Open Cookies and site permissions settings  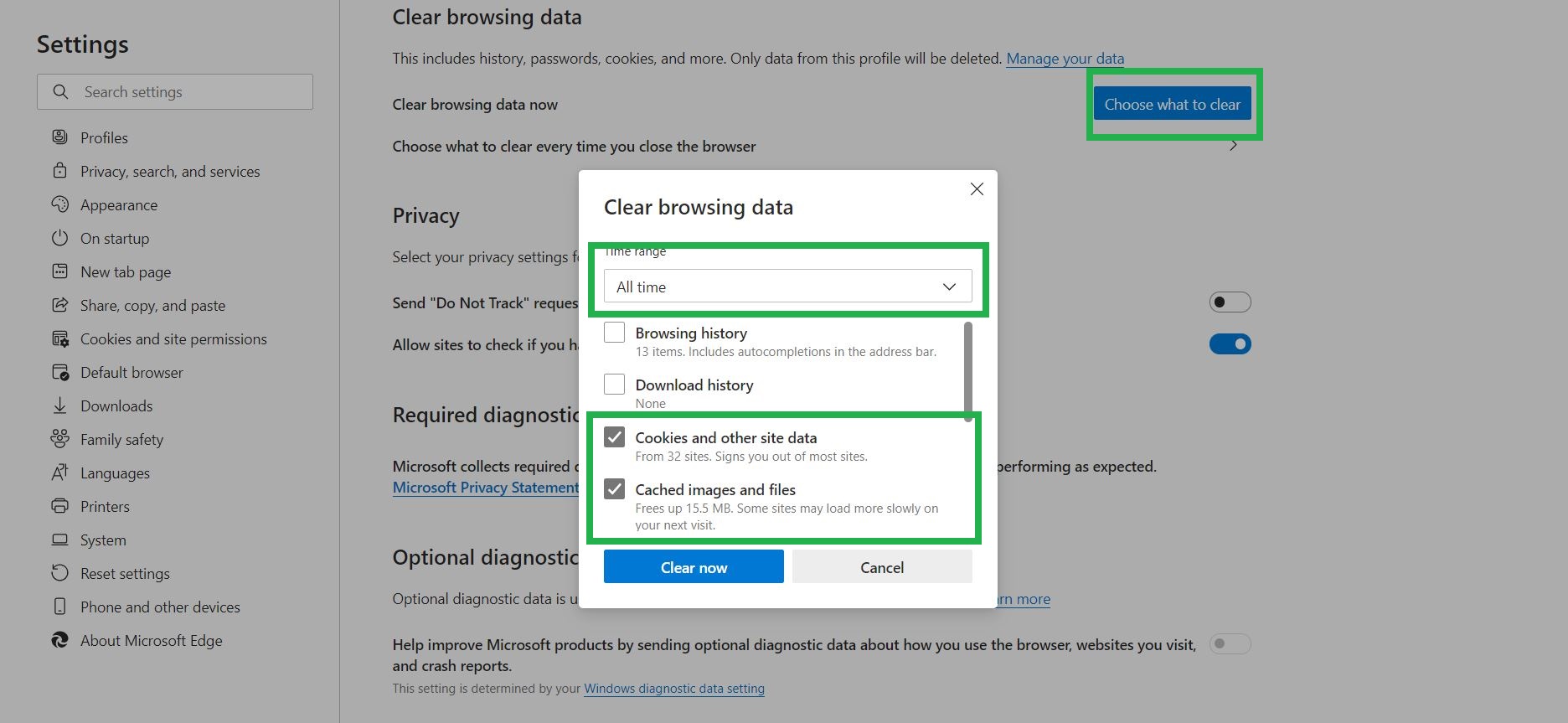point(173,338)
